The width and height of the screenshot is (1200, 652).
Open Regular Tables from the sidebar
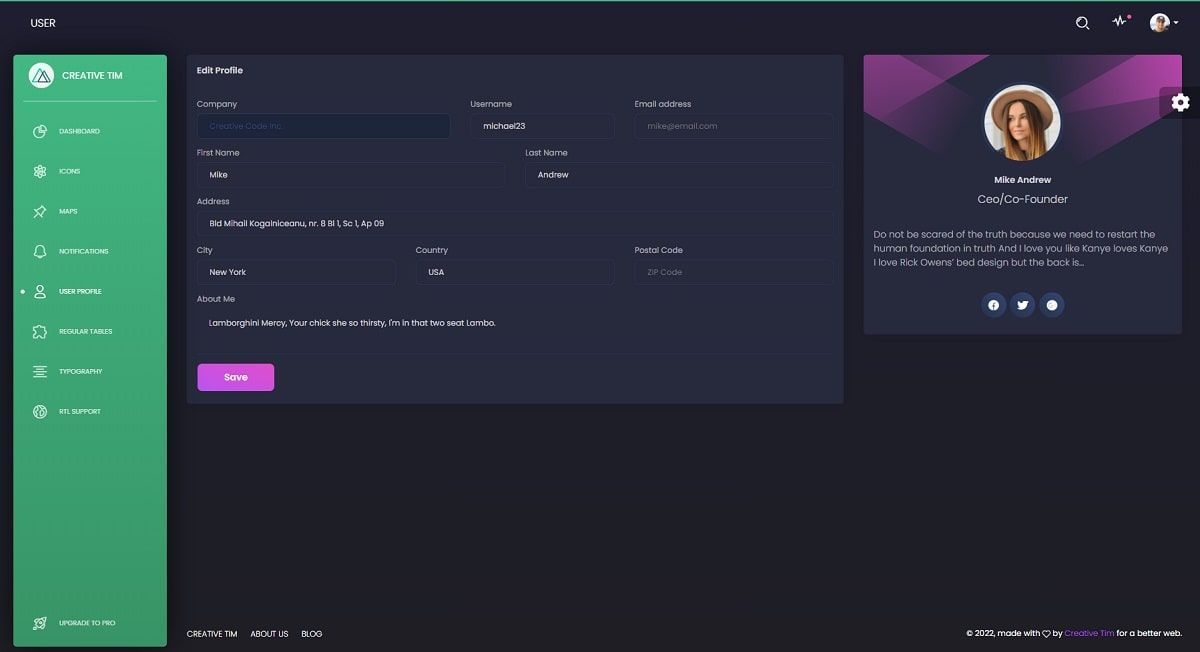coord(39,331)
